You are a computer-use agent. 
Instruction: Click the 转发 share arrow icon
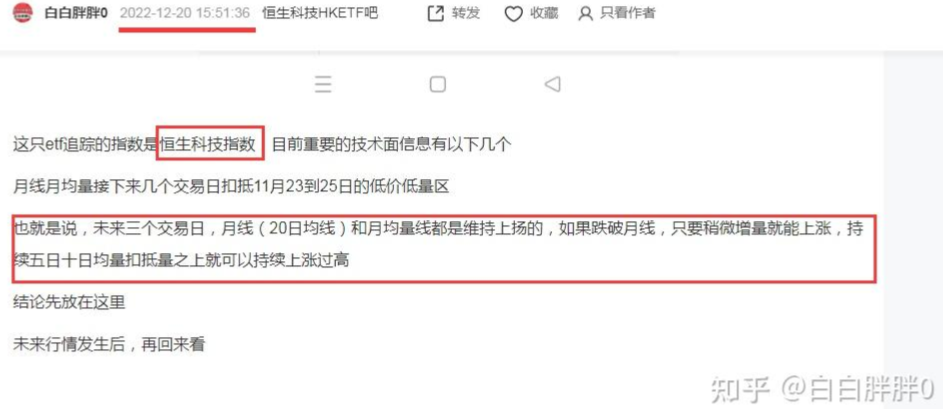click(435, 13)
